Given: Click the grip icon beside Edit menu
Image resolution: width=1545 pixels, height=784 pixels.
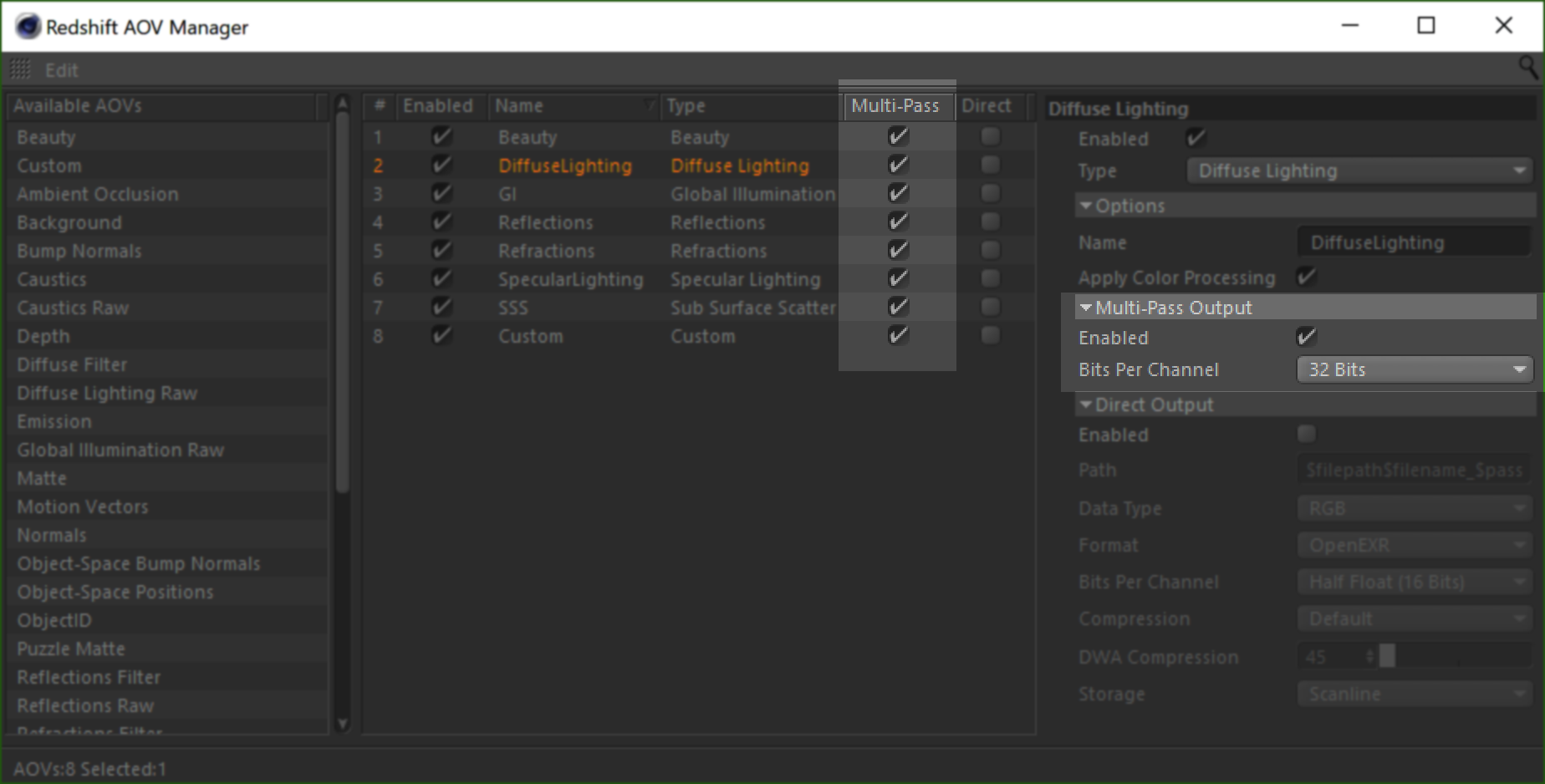Looking at the screenshot, I should pos(21,70).
